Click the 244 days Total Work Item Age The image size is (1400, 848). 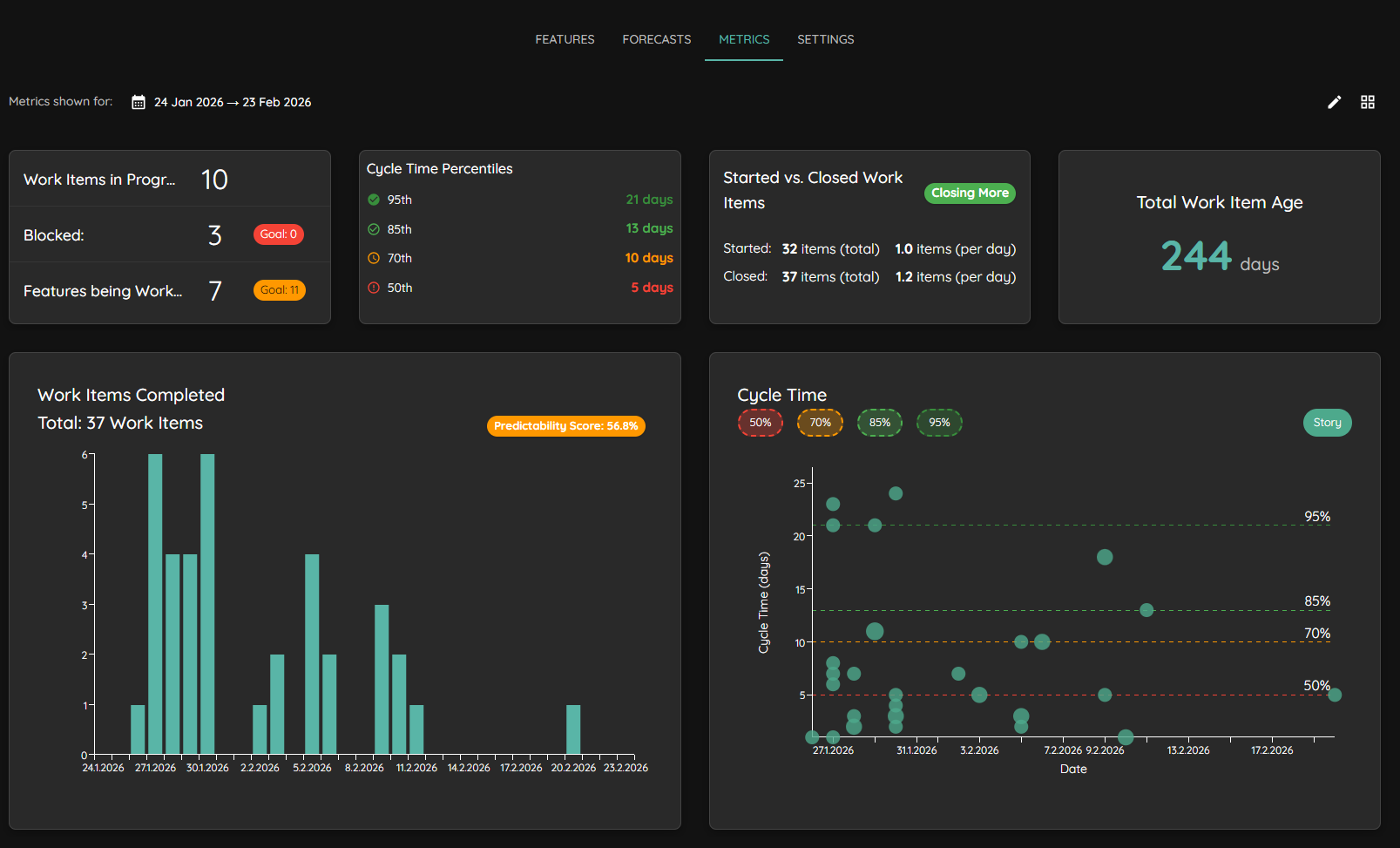(x=1220, y=256)
